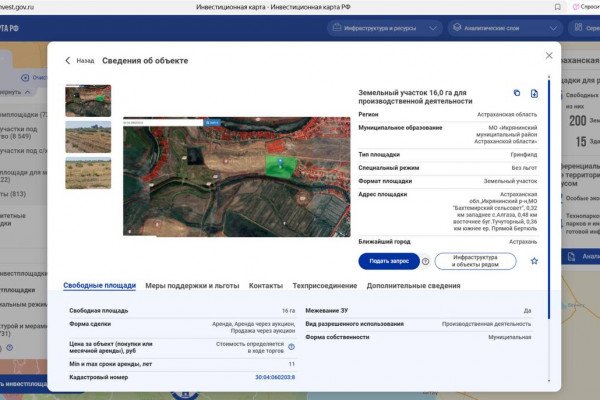The height and width of the screenshot is (400, 600).
Task: Click the Подать запрос button
Action: 389,261
